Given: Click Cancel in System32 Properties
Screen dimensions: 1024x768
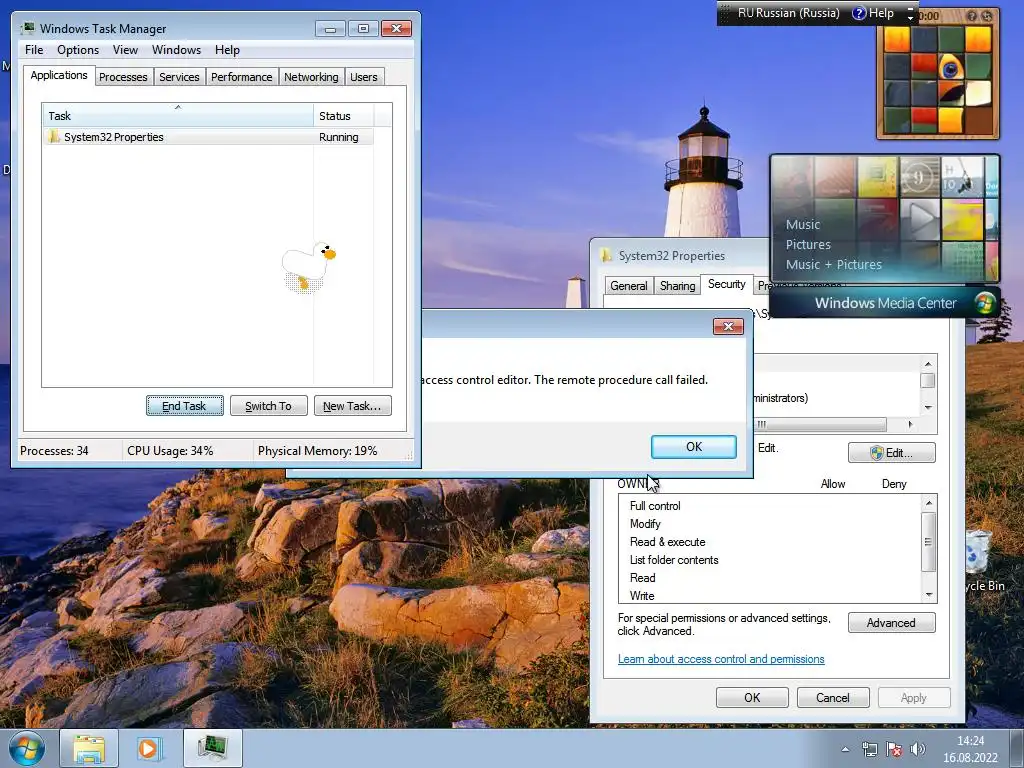Looking at the screenshot, I should [833, 697].
